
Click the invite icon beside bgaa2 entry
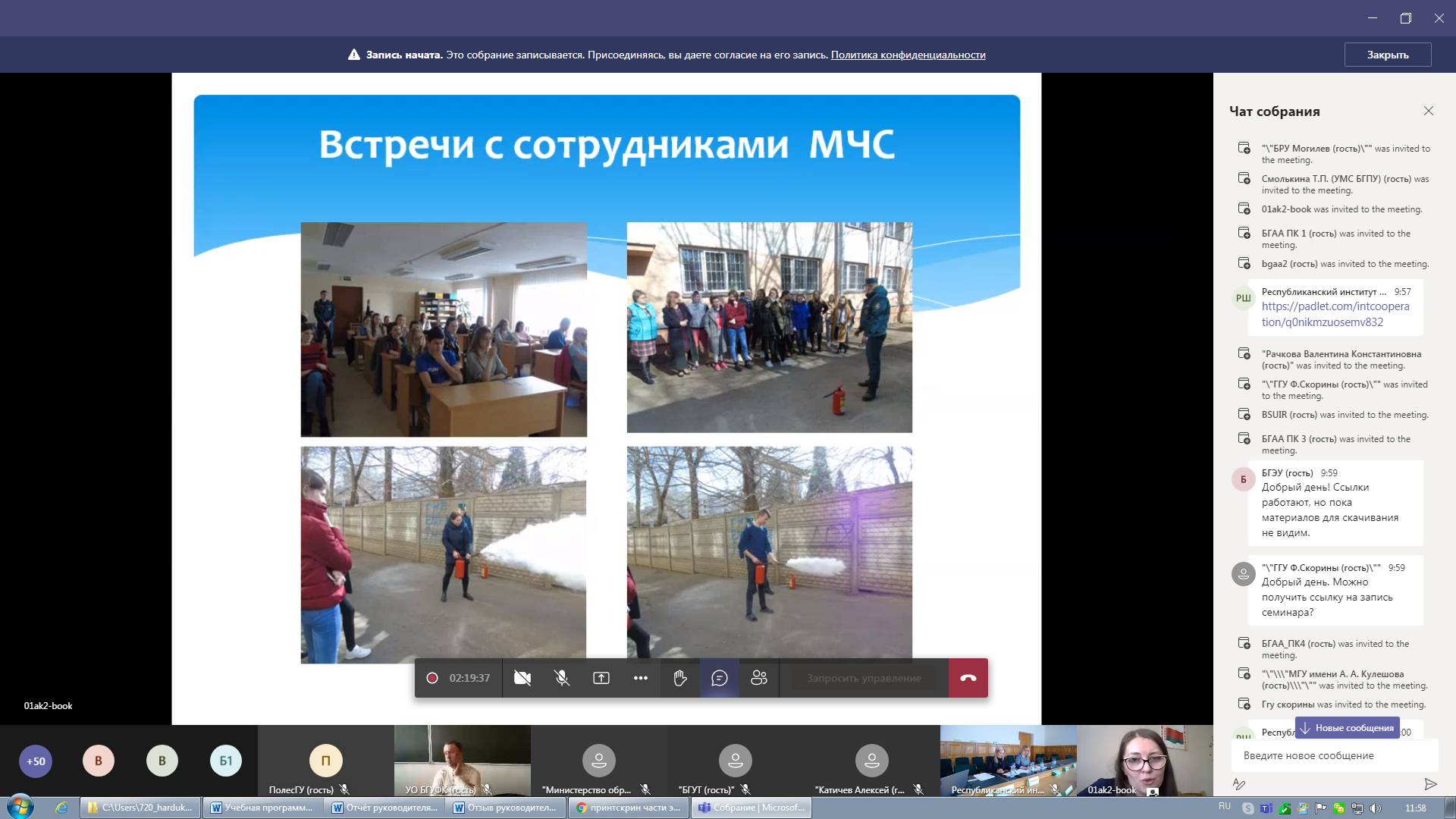[x=1244, y=264]
